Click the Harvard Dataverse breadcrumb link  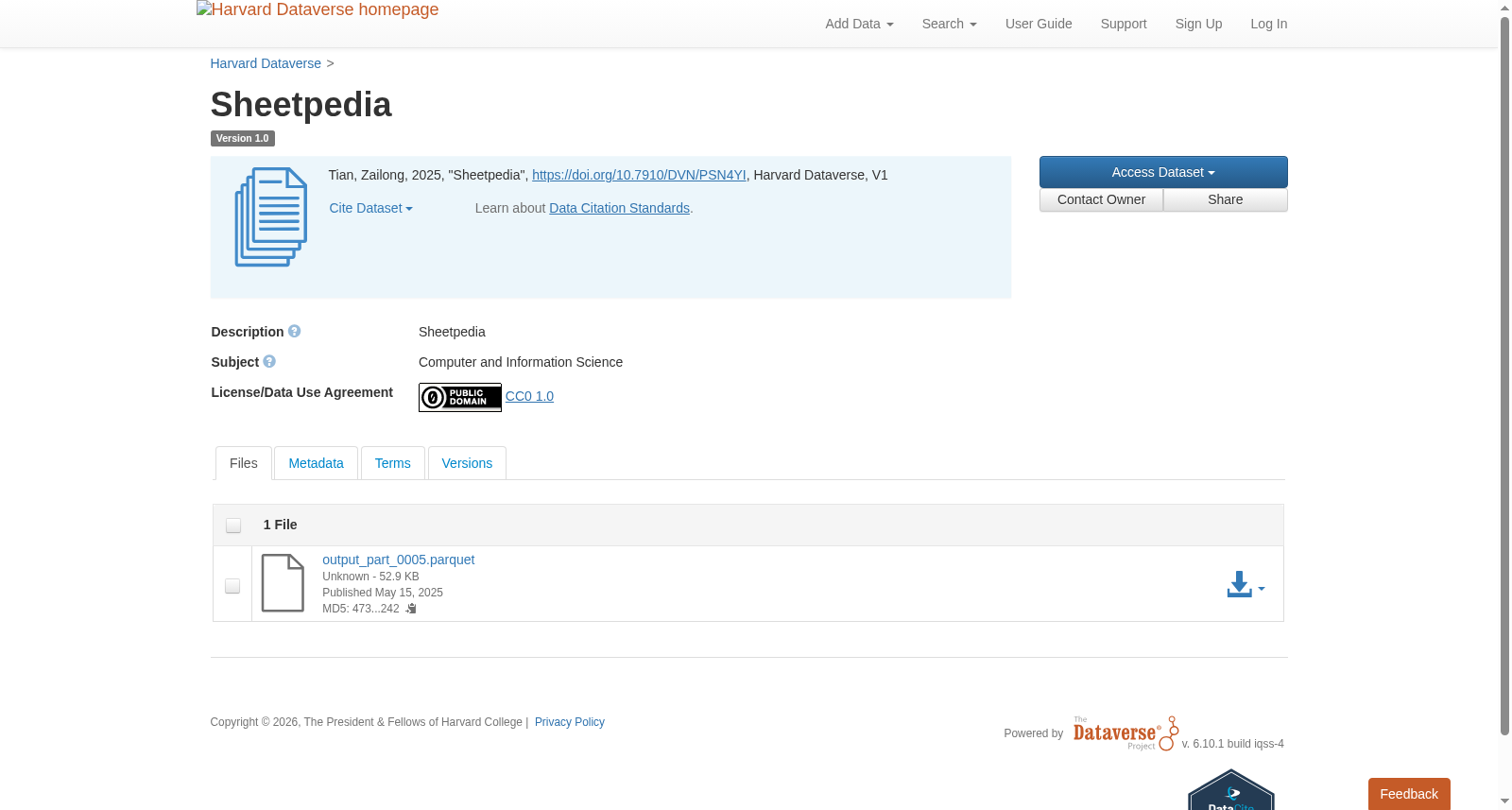[266, 63]
